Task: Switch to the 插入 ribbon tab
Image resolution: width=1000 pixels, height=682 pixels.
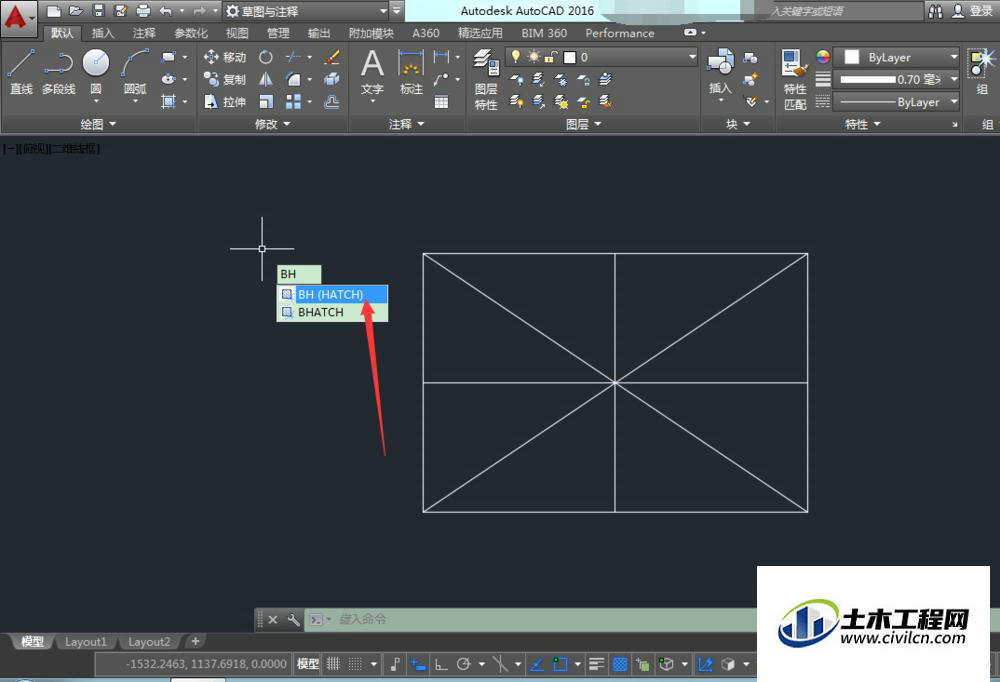Action: tap(103, 33)
